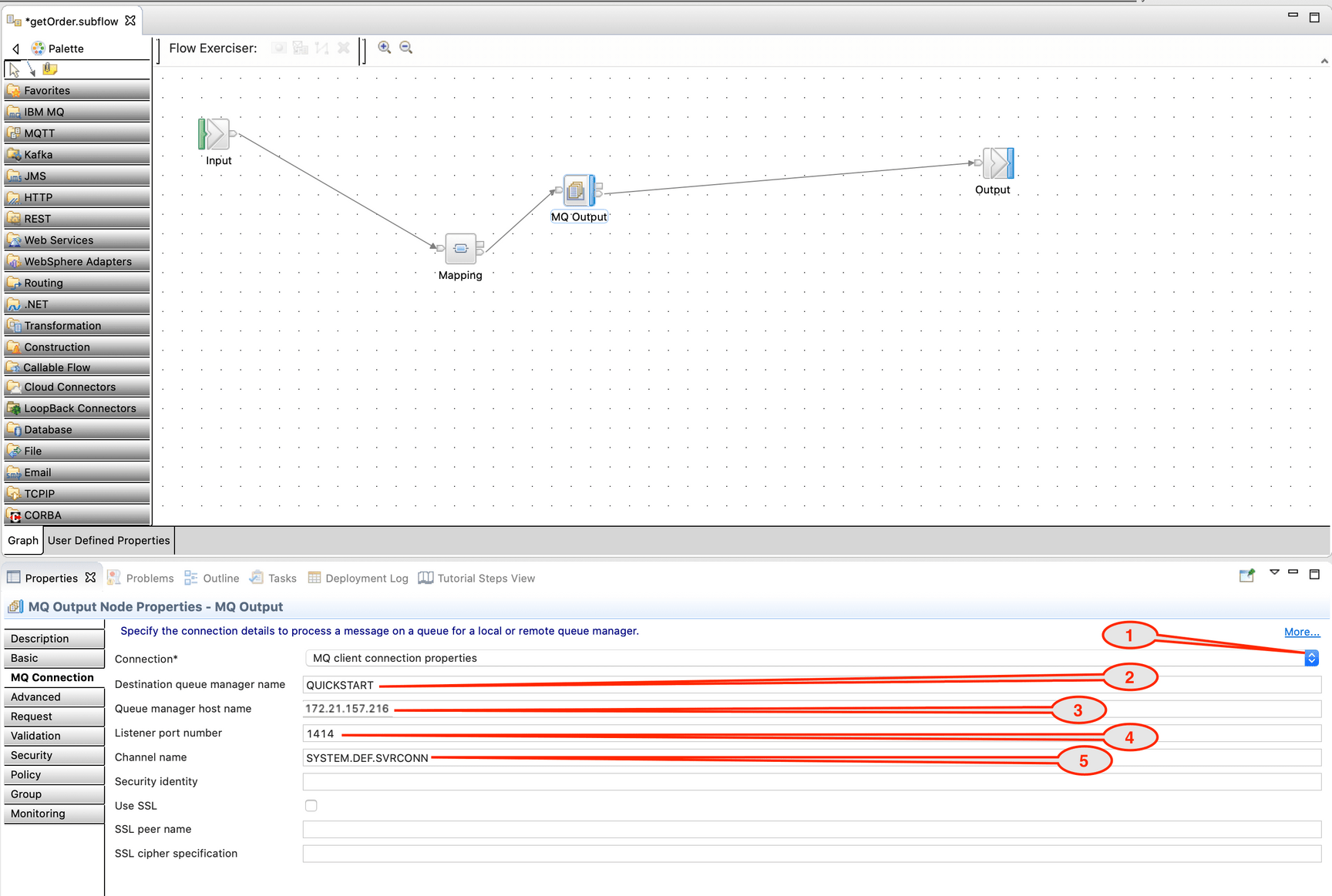Zoom in on the flow canvas

tap(384, 47)
